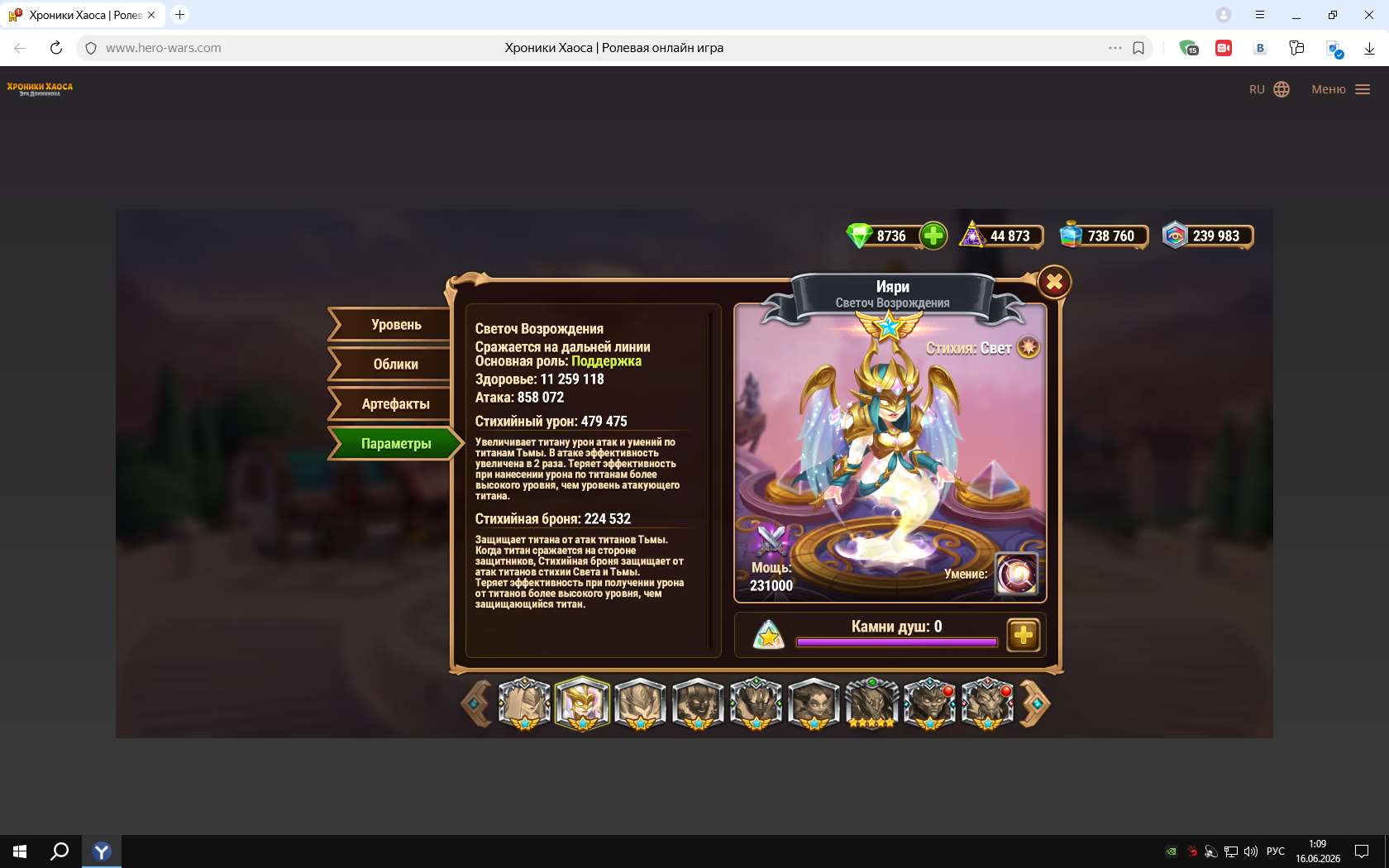
Task: Open the browser downloads
Action: 1369,48
